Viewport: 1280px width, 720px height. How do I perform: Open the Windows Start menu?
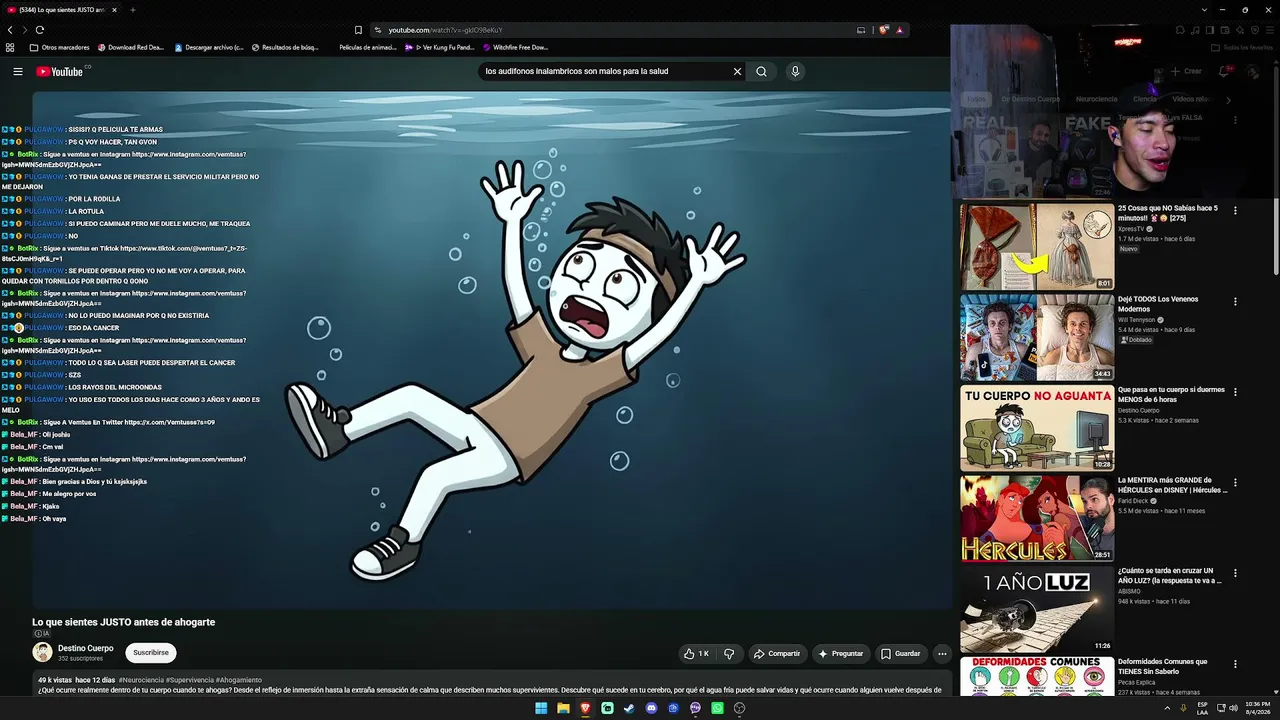(541, 708)
